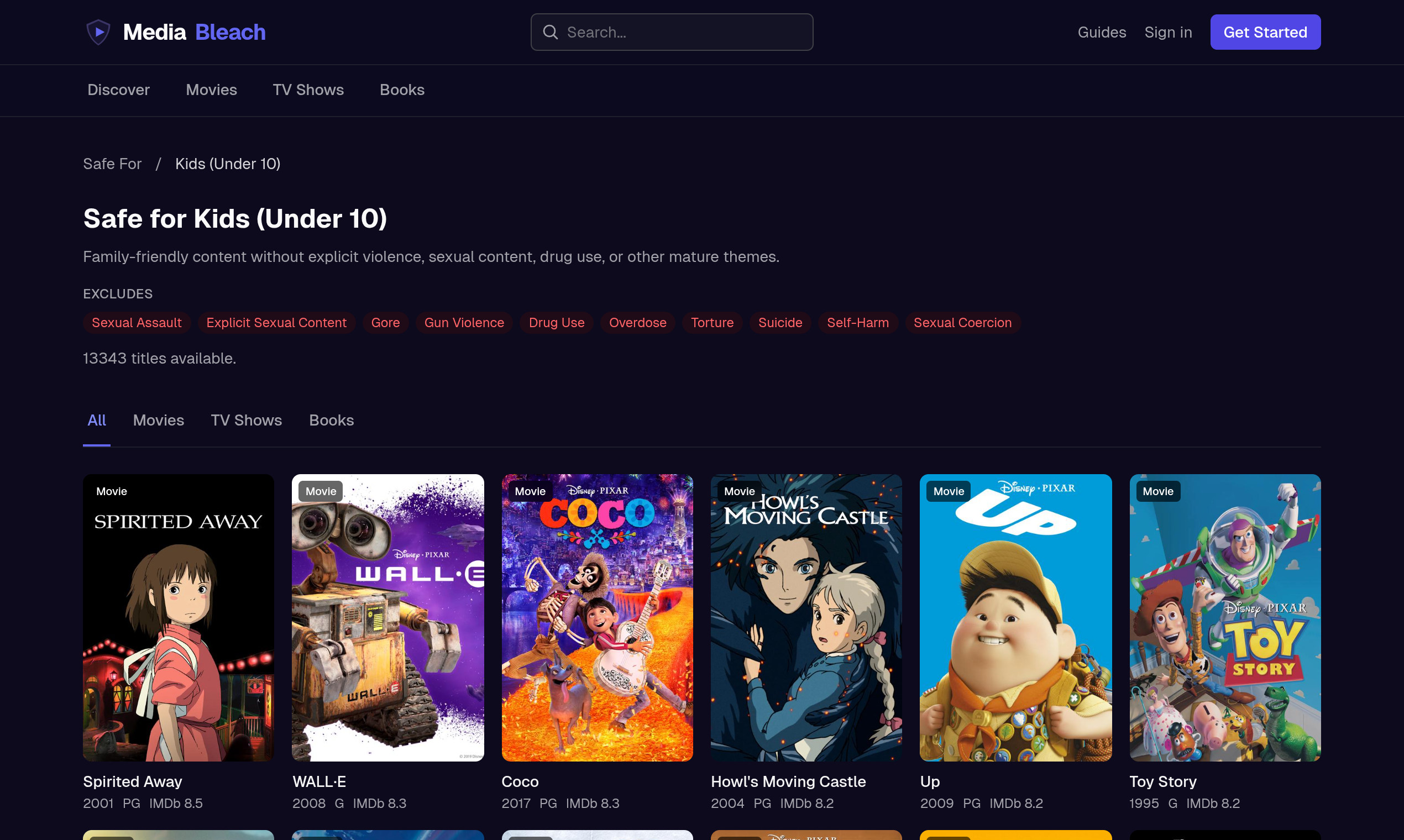Open the Guides page
The height and width of the screenshot is (840, 1404).
point(1102,32)
